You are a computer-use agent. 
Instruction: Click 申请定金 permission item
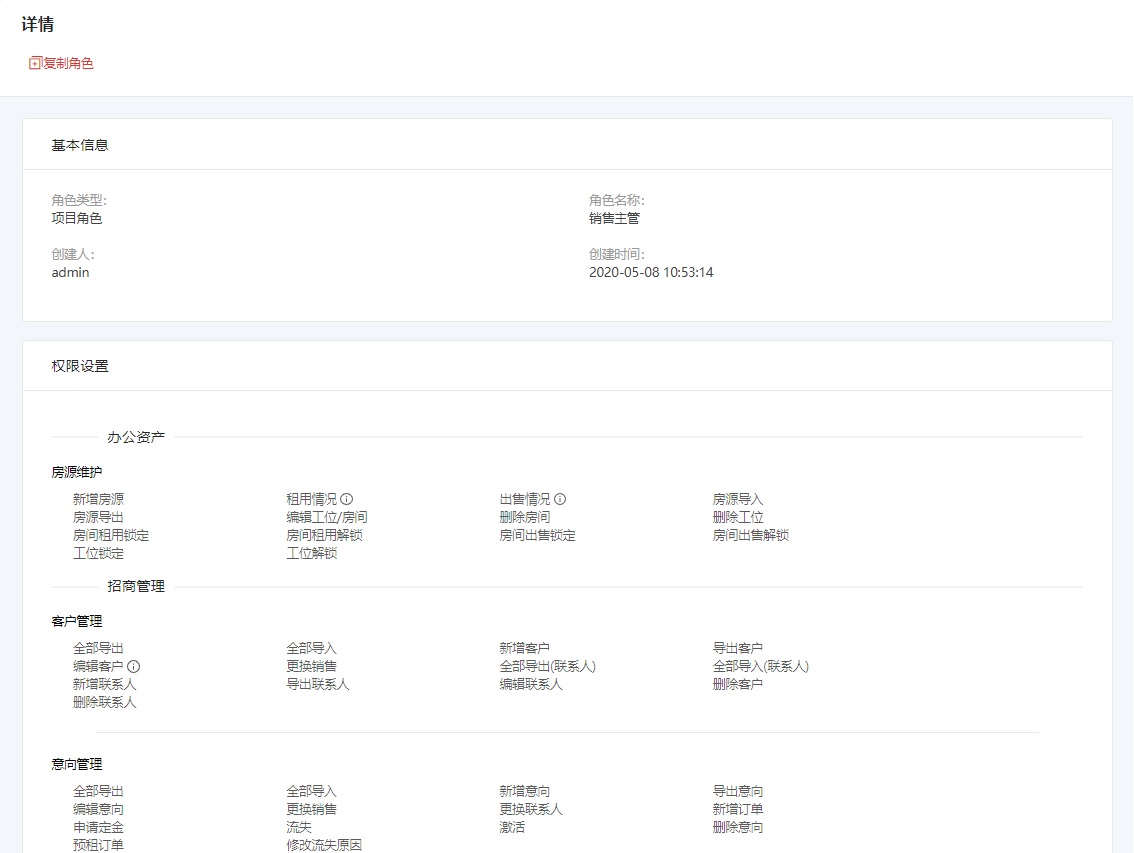click(x=98, y=828)
